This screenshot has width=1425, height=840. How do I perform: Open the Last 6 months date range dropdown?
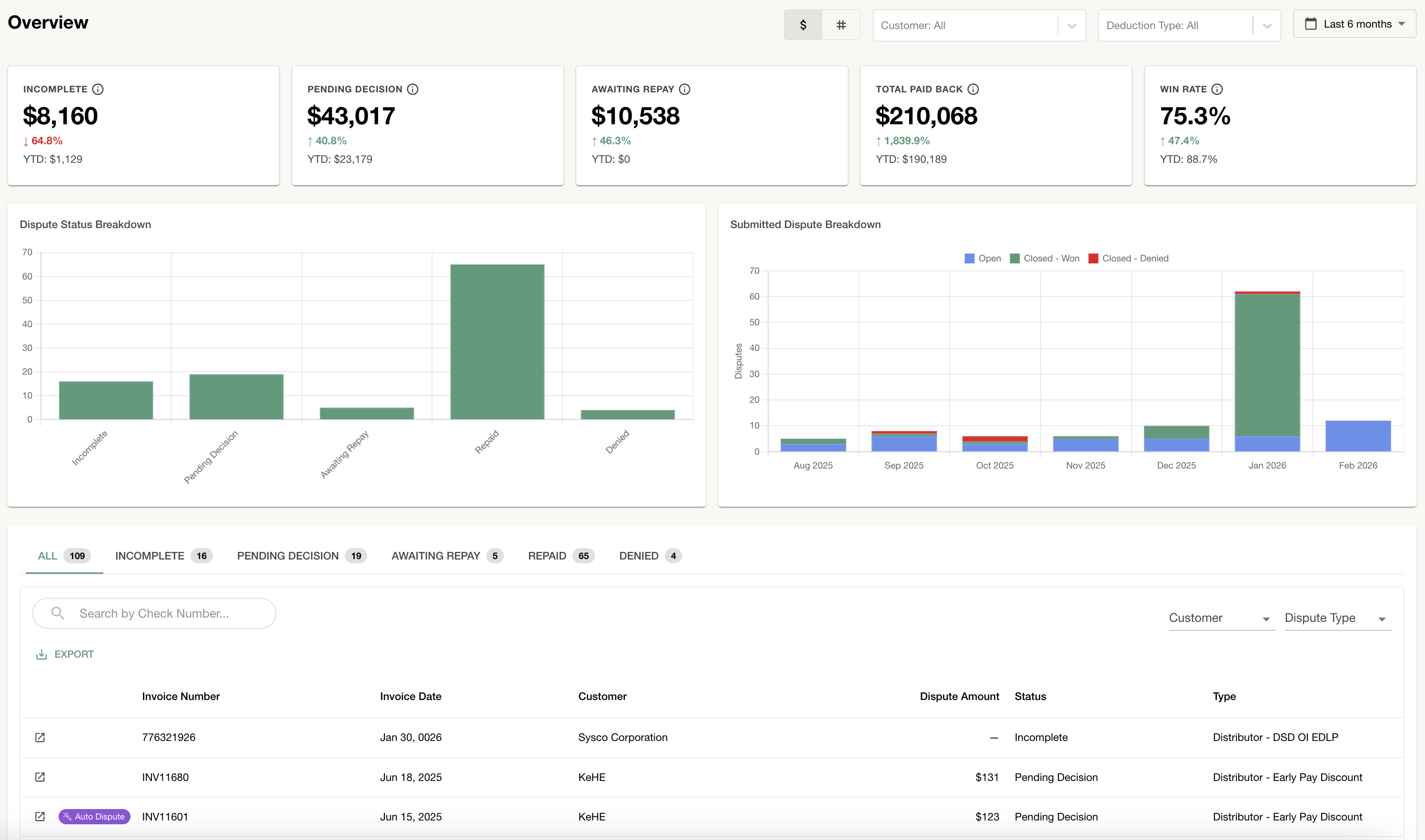(1354, 24)
